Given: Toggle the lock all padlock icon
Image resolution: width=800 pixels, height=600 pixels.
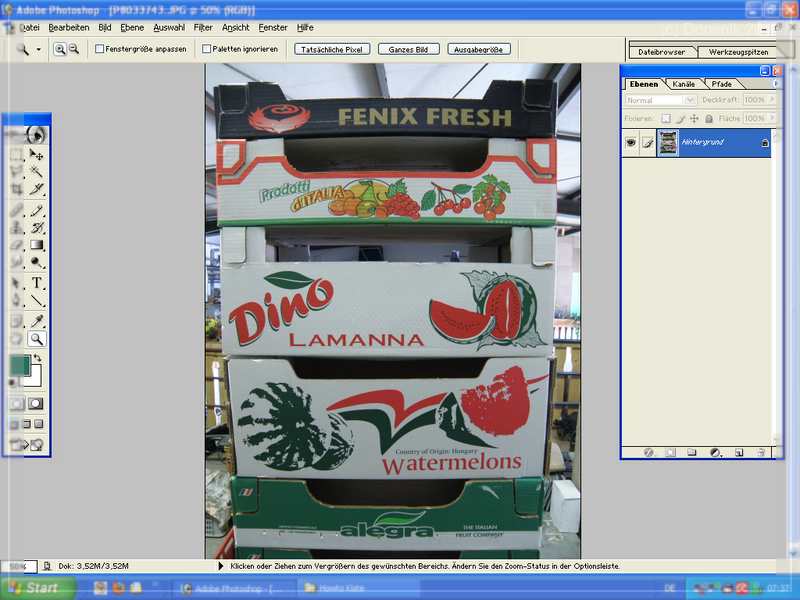Looking at the screenshot, I should coord(709,118).
